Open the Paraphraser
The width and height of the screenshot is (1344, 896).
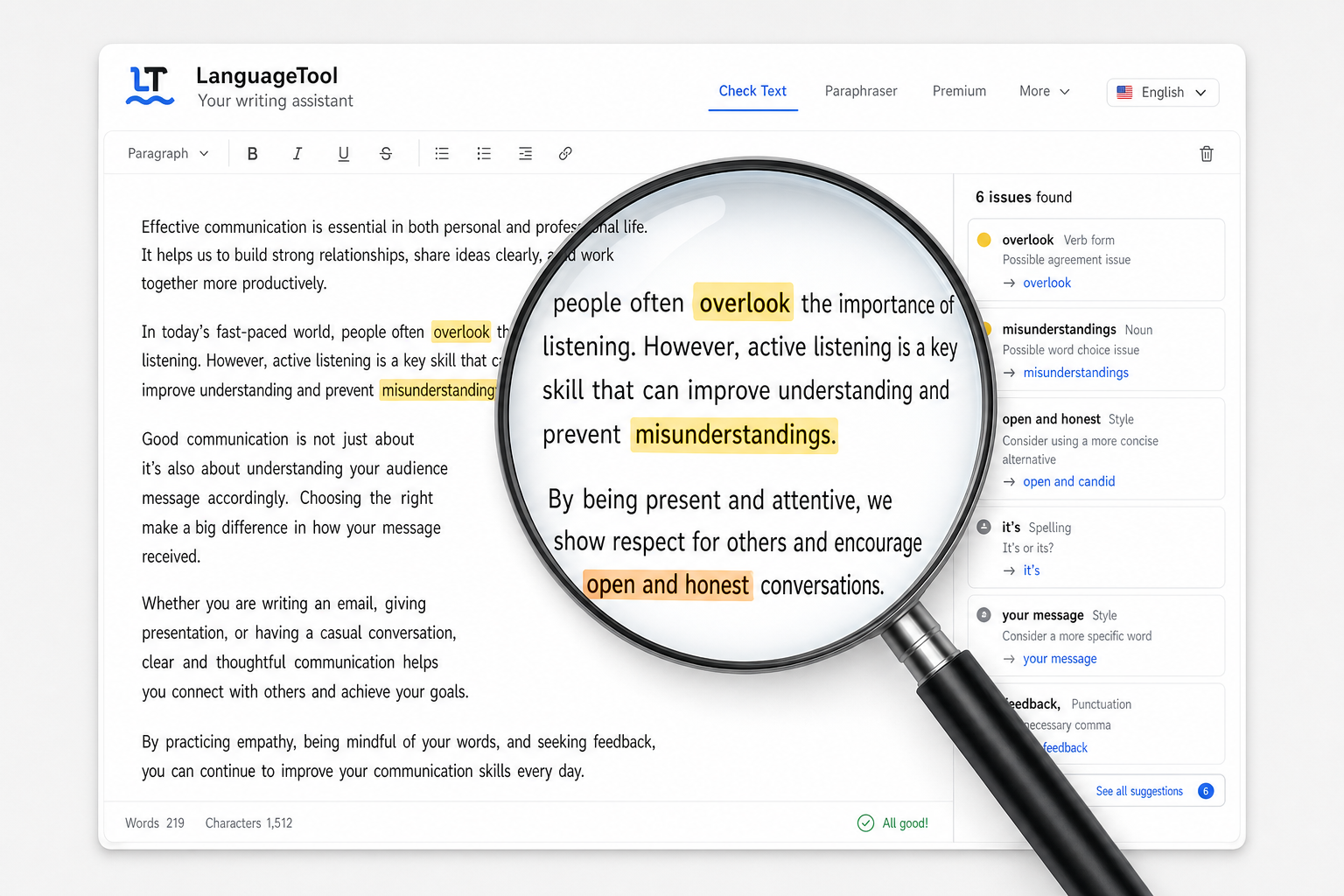click(x=861, y=91)
